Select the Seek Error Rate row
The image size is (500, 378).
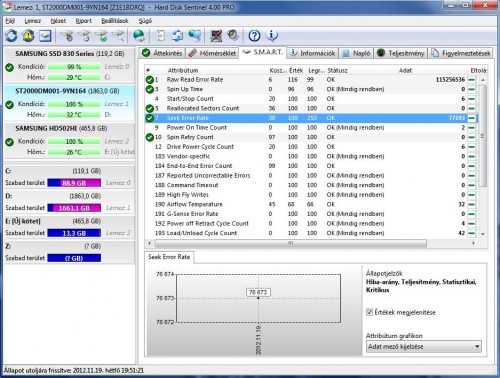coord(311,118)
